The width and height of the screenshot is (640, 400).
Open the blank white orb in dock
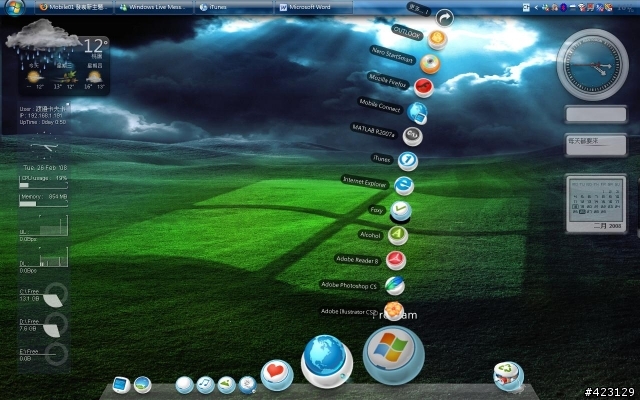tap(184, 384)
